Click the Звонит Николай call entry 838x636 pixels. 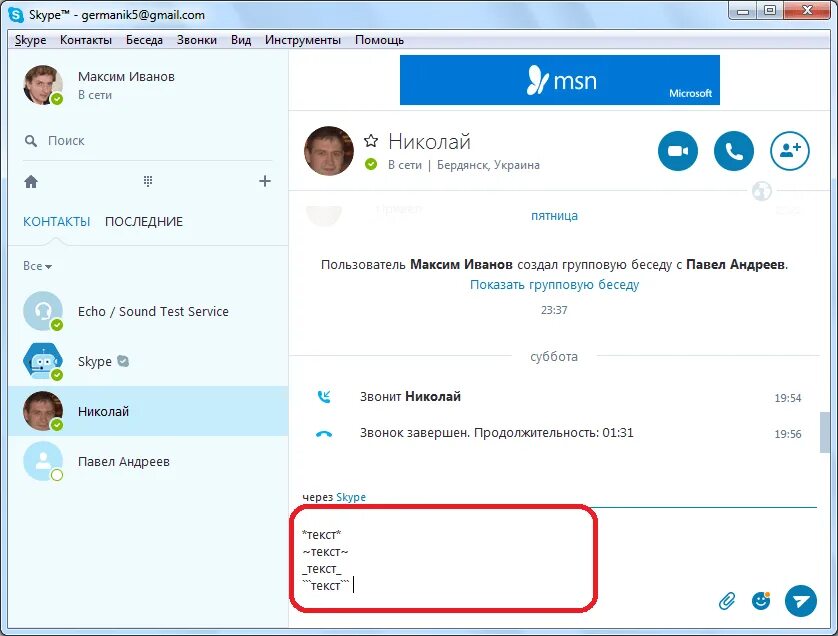410,397
